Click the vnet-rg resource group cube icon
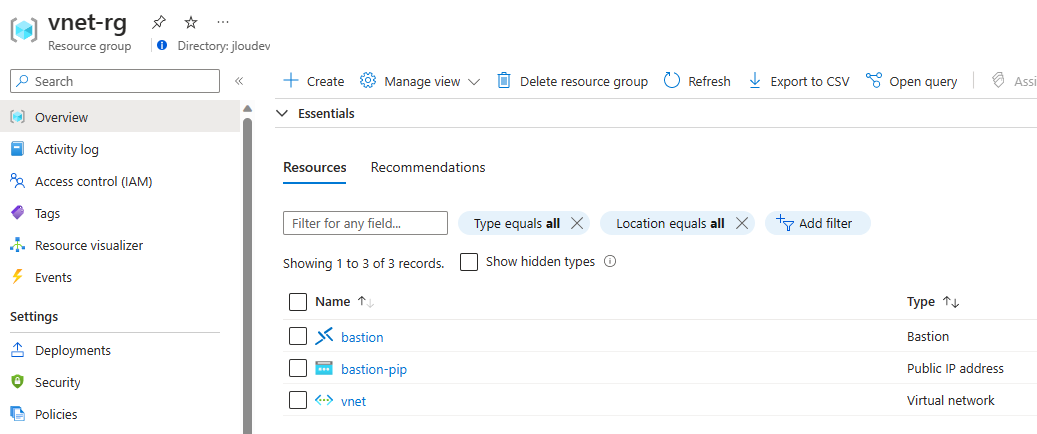Screen dimensions: 1037x434 pyautogui.click(x=24, y=30)
